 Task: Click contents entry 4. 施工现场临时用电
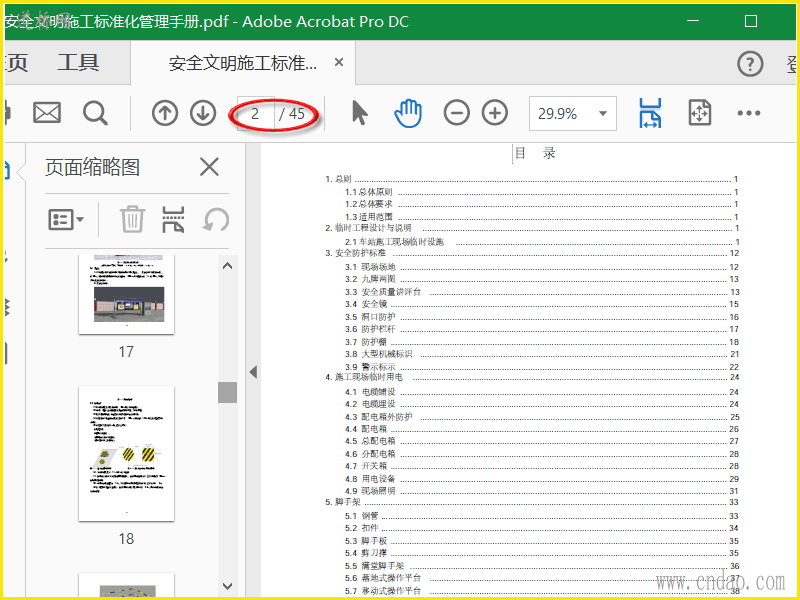532,377
